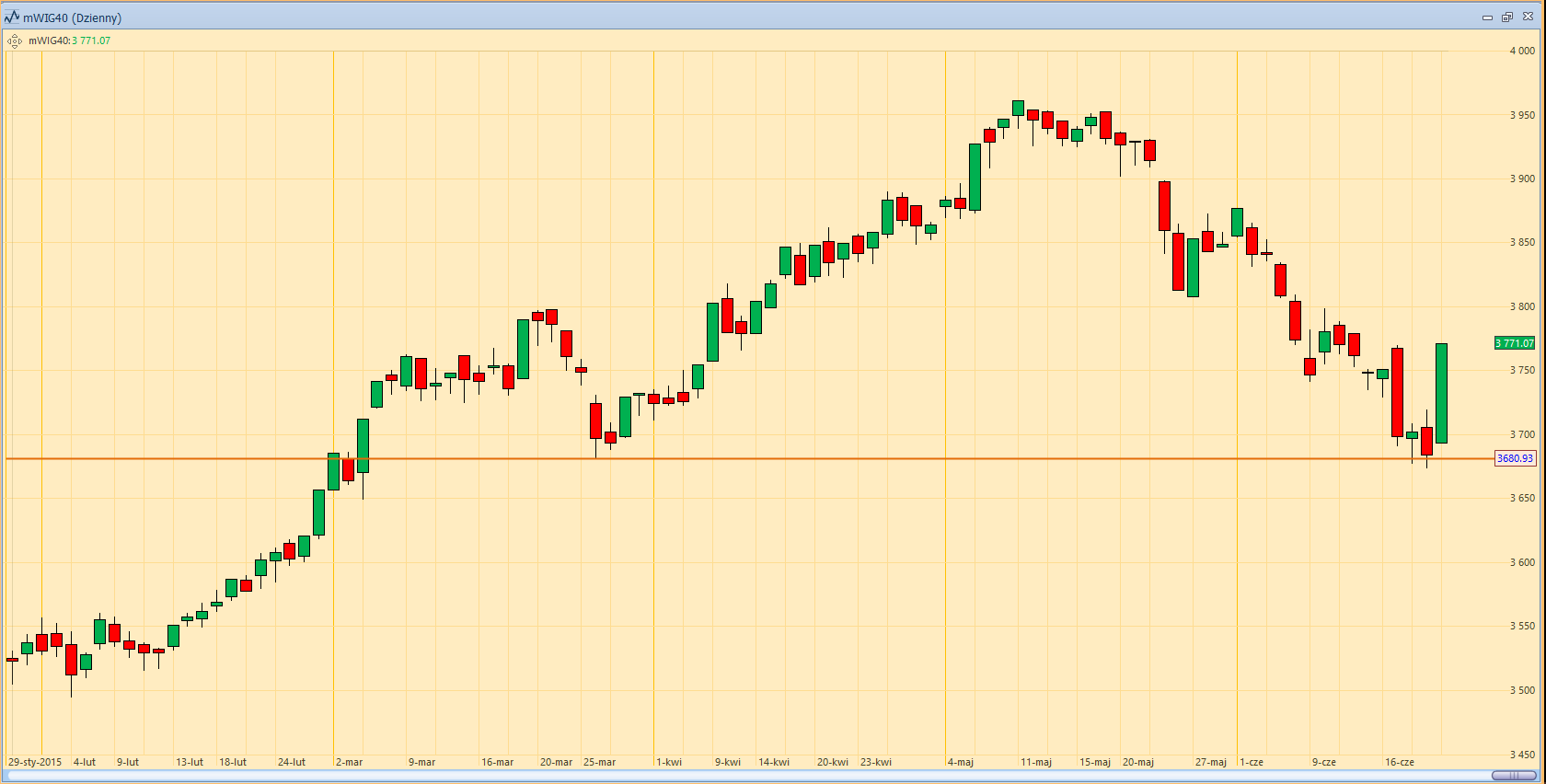Minimize the mWIG40 chart window
Viewport: 1546px width, 784px height.
[x=1487, y=17]
